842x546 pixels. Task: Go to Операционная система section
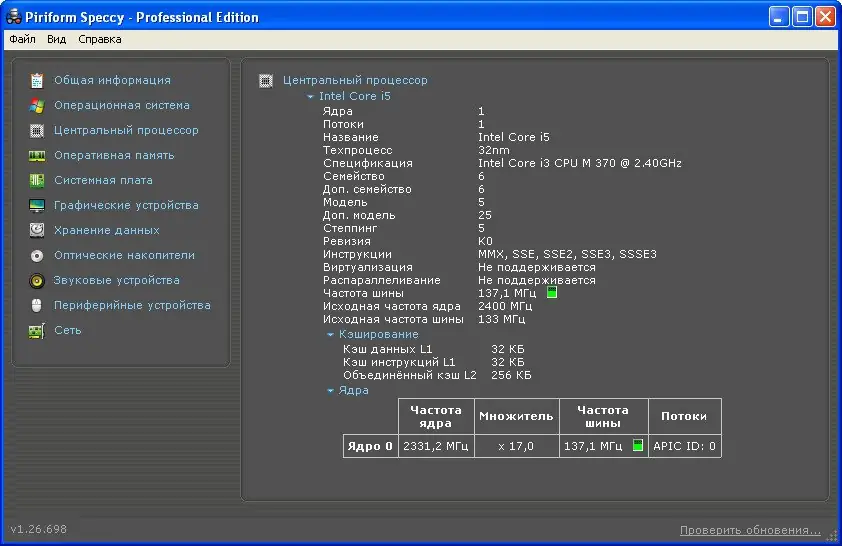click(122, 105)
